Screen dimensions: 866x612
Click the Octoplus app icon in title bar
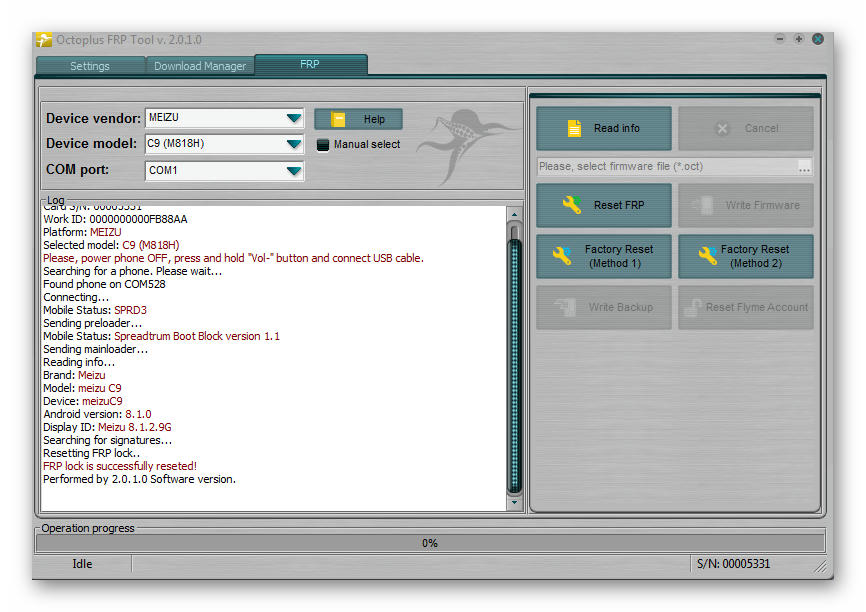click(x=44, y=40)
